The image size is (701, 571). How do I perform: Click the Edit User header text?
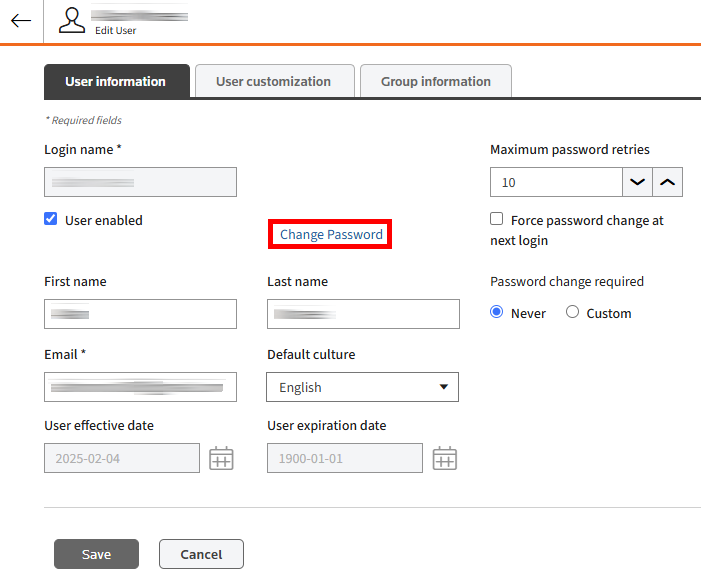pyautogui.click(x=115, y=30)
